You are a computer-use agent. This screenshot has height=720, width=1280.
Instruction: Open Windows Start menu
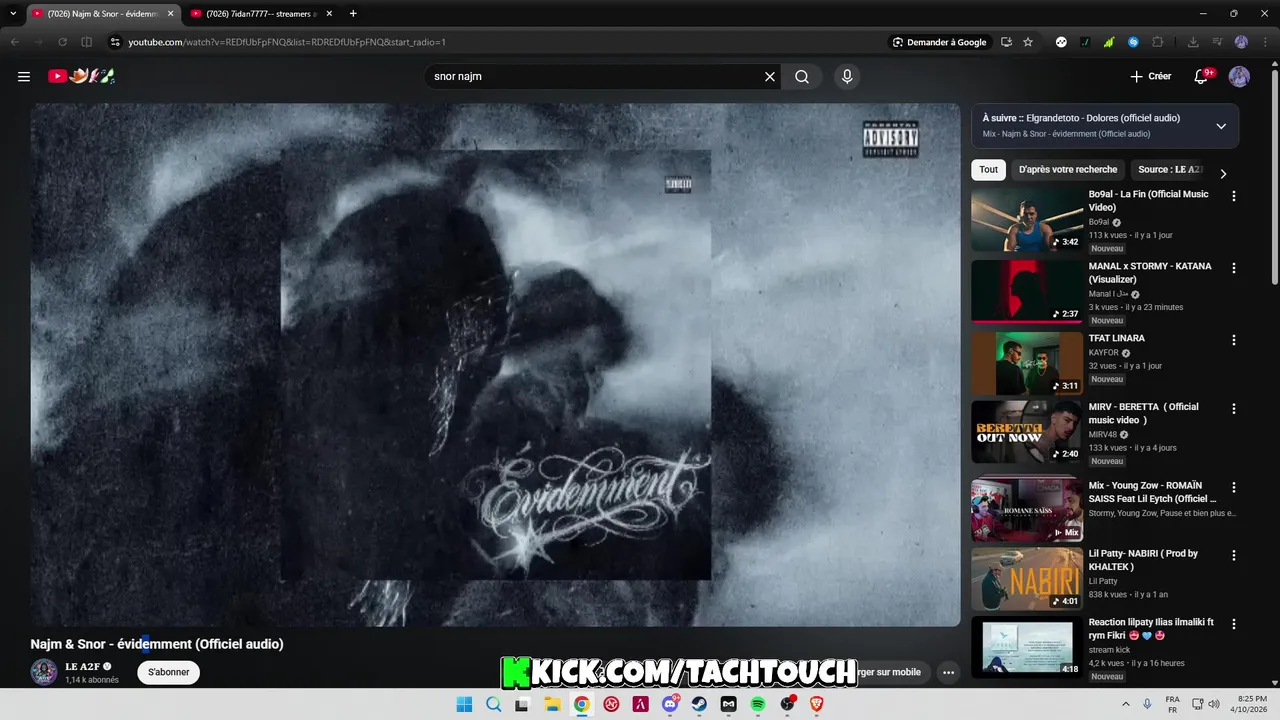[x=464, y=704]
